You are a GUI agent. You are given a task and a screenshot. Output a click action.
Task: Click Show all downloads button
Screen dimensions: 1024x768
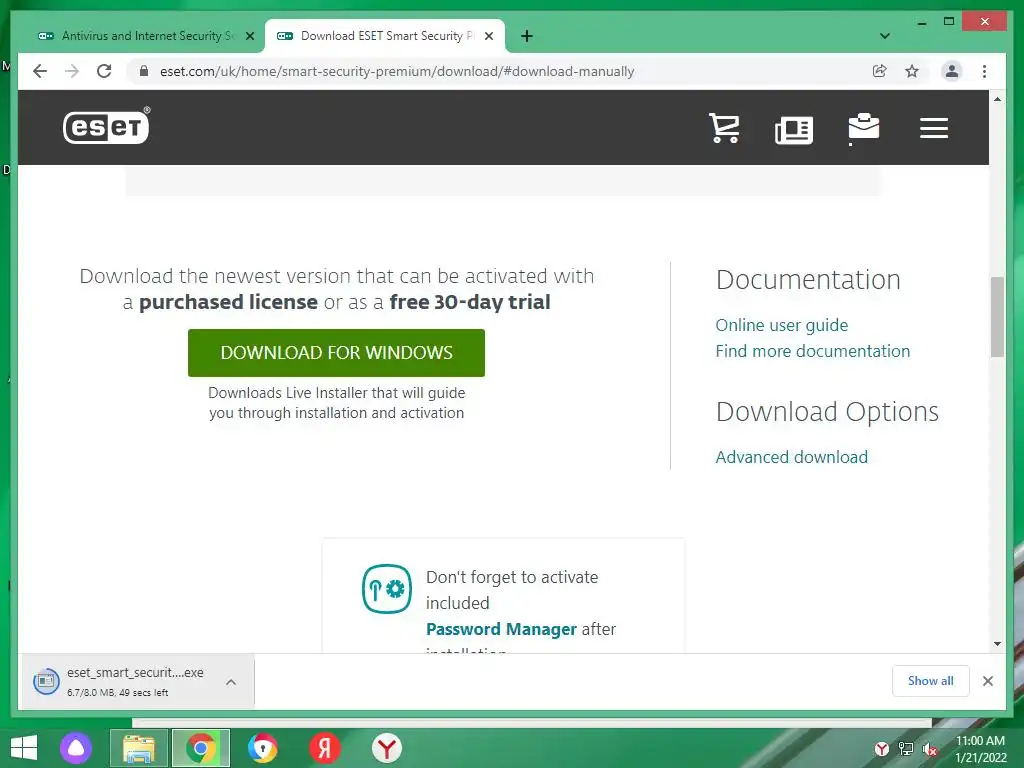pos(930,680)
